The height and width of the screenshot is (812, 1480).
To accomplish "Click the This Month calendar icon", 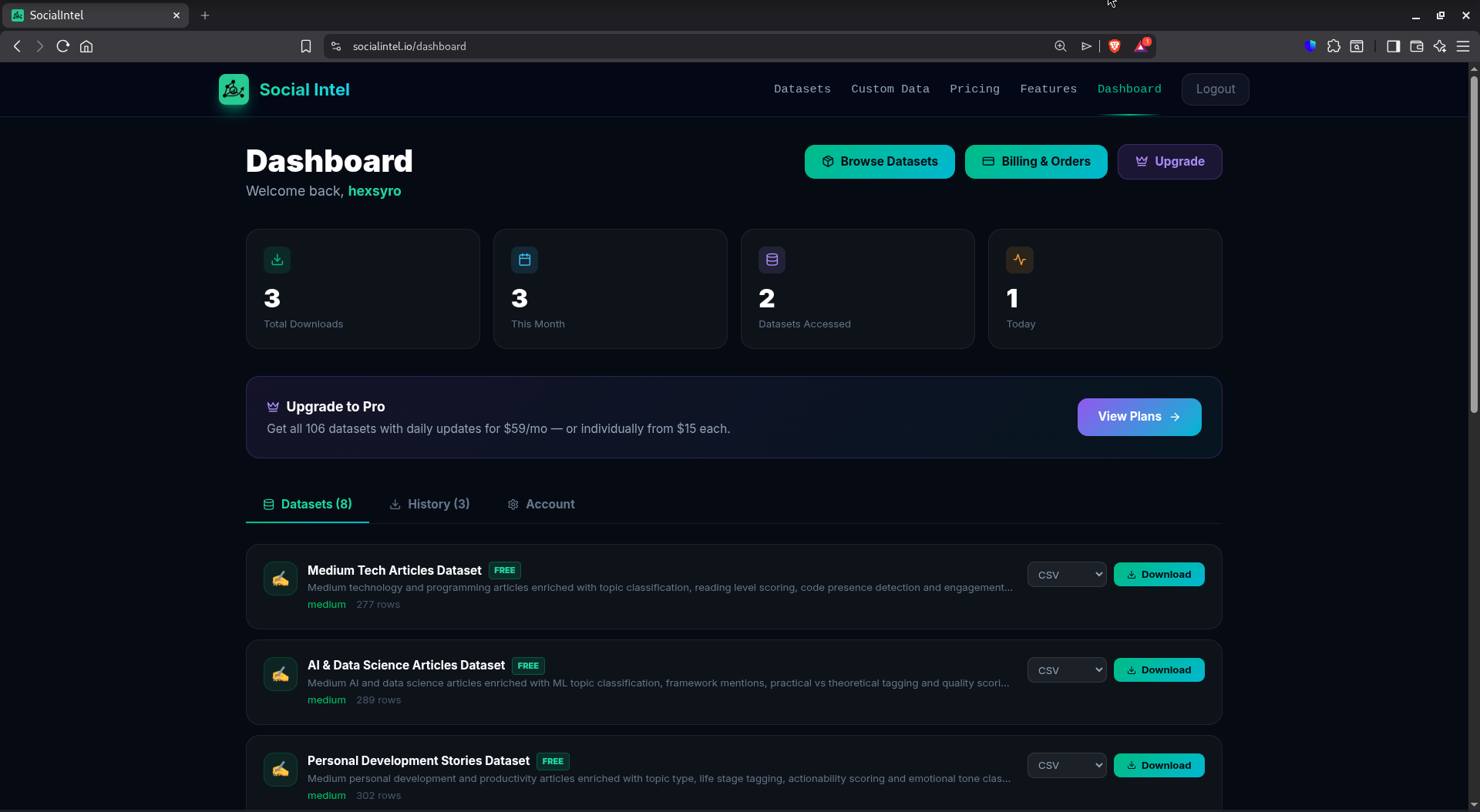I will pyautogui.click(x=523, y=260).
